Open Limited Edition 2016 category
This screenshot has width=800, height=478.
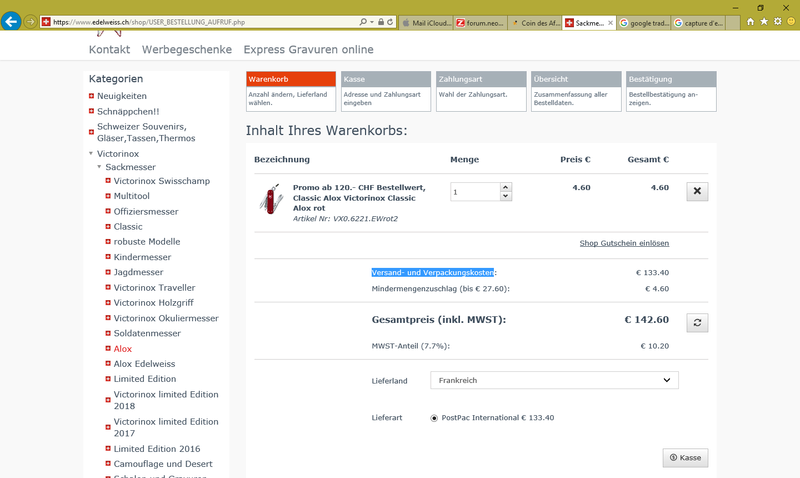pyautogui.click(x=157, y=449)
